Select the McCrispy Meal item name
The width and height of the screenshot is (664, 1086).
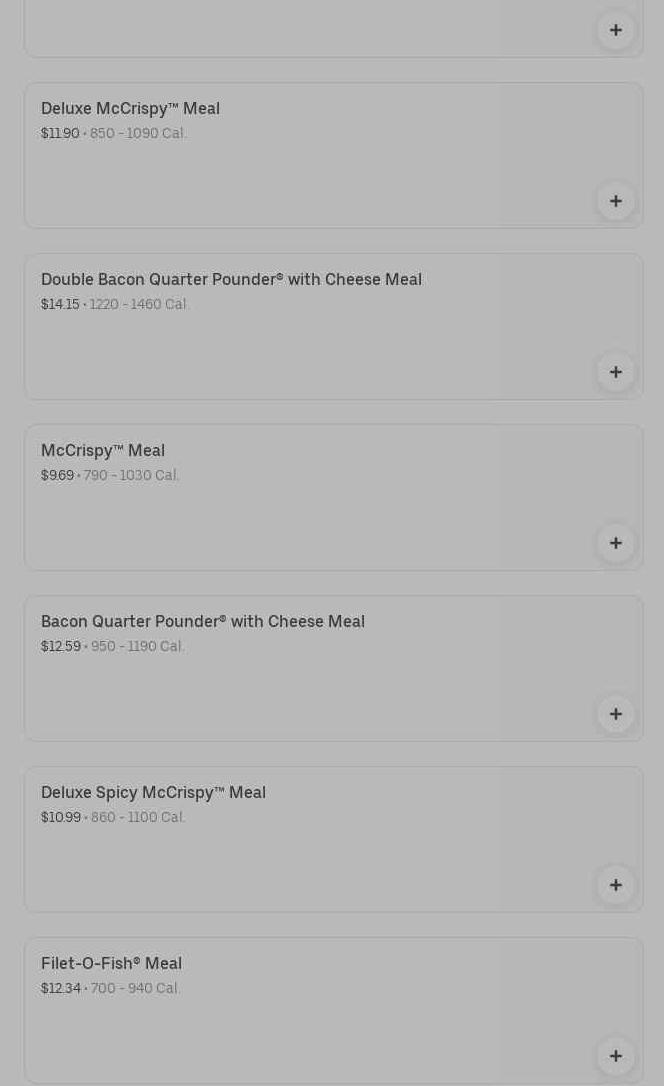pos(103,450)
